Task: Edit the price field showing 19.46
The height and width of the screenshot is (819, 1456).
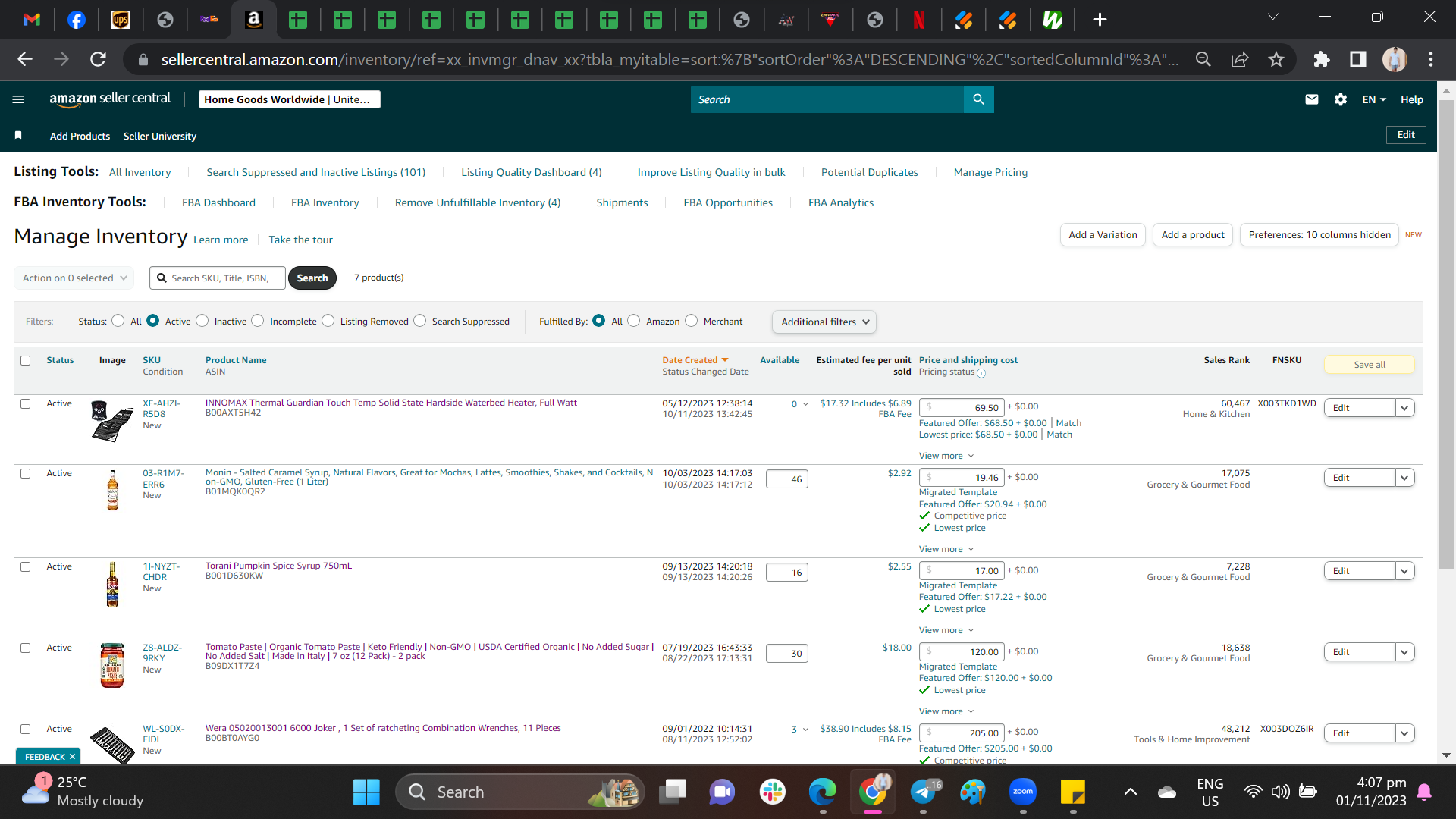Action: click(962, 478)
